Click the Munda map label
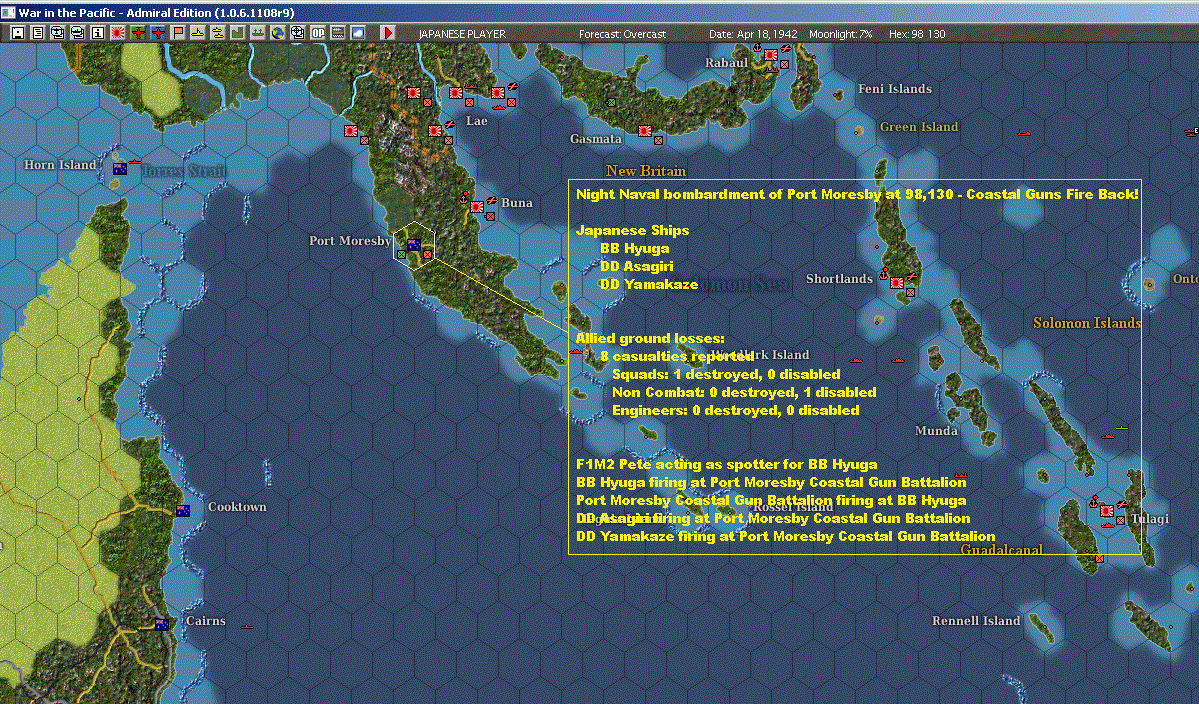This screenshot has width=1199, height=704. pos(936,430)
